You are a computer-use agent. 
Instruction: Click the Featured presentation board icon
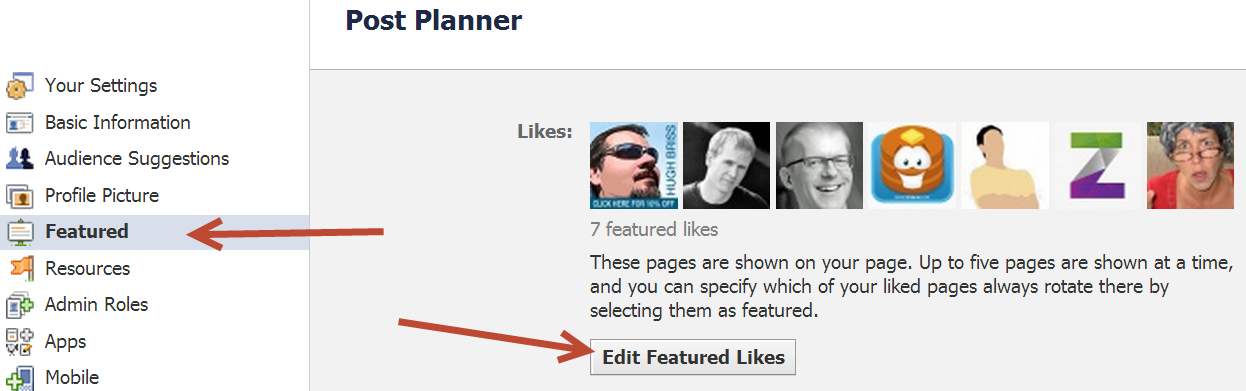click(x=21, y=232)
